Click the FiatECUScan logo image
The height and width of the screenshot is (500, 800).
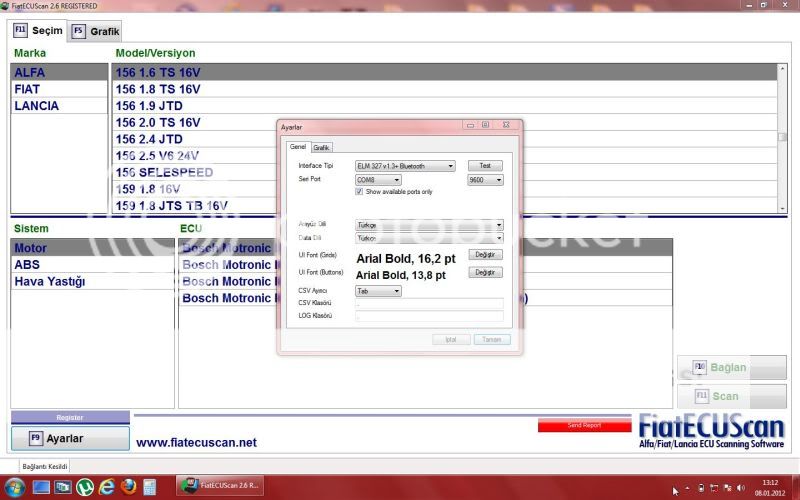(x=712, y=432)
